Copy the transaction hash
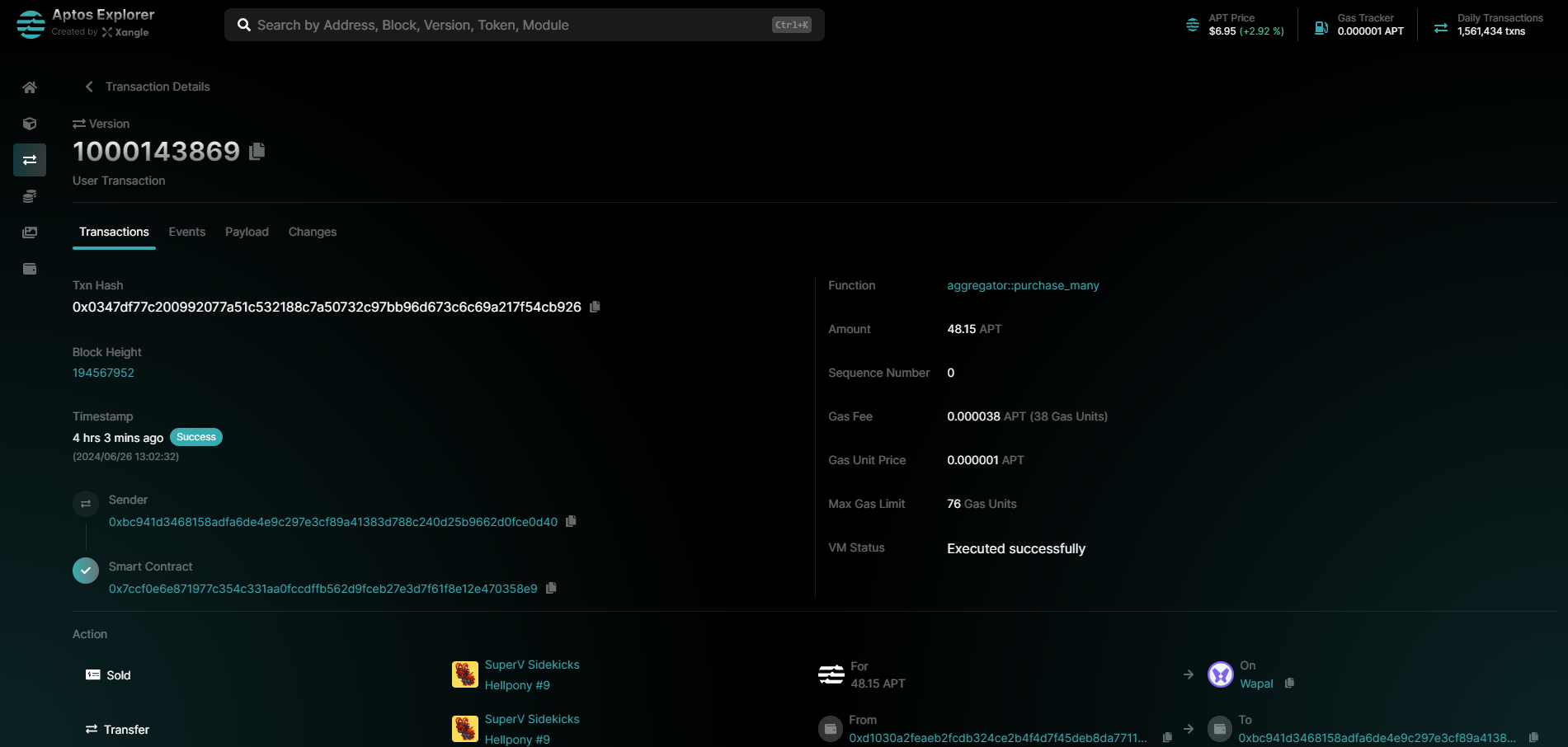The height and width of the screenshot is (747, 1568). coord(595,307)
